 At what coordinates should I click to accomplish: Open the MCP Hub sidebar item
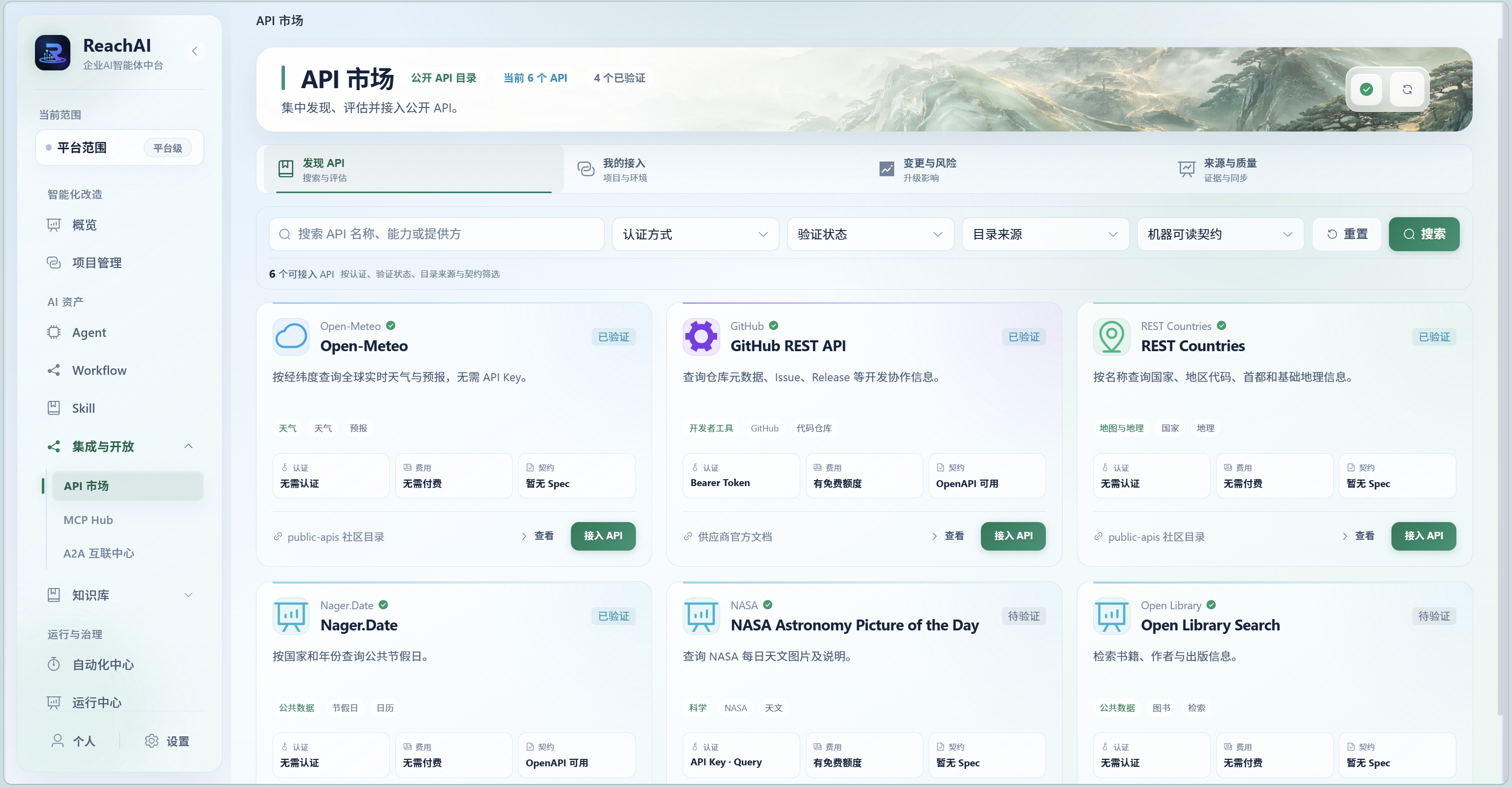(127, 520)
